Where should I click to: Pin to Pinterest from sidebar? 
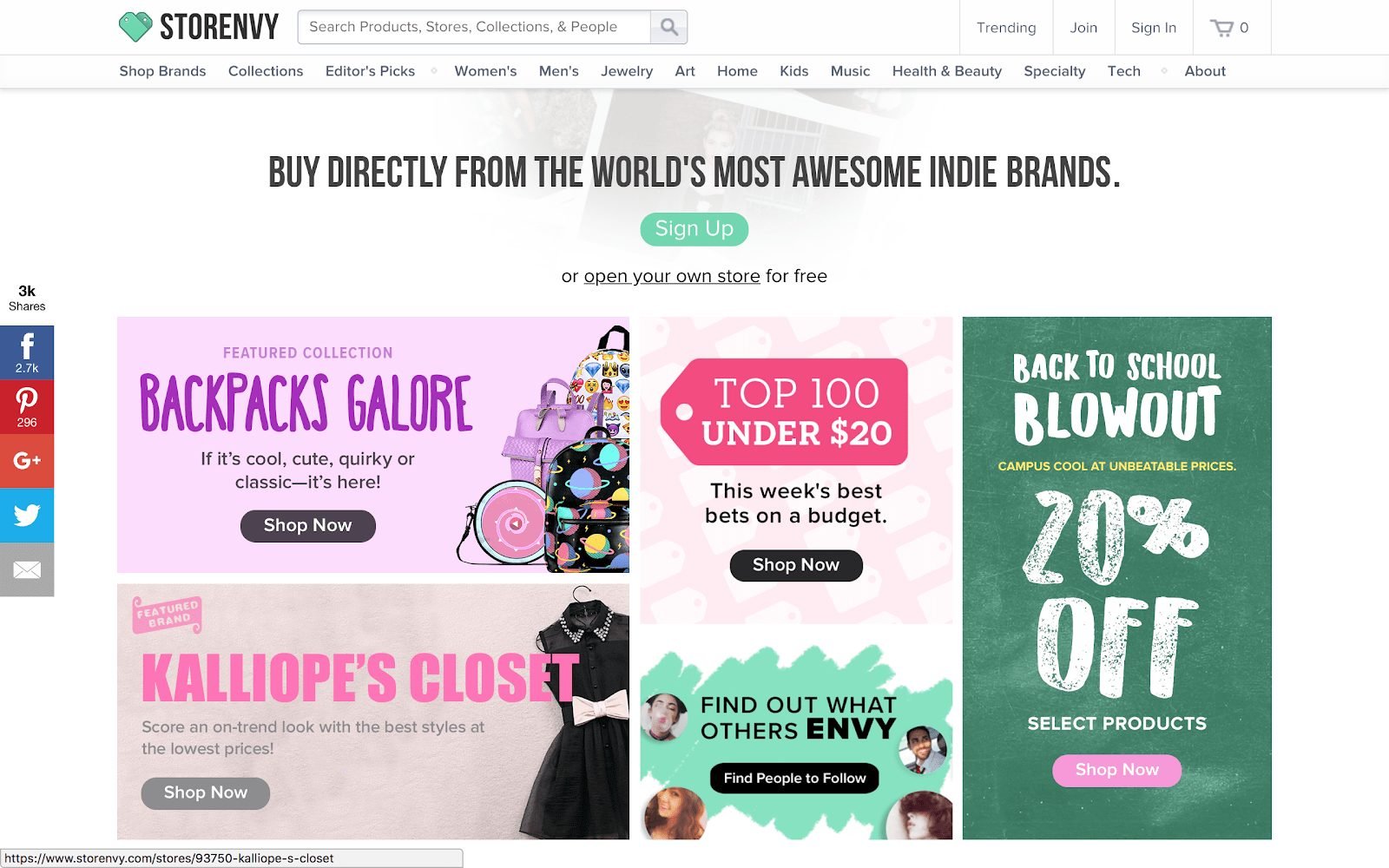click(x=27, y=407)
